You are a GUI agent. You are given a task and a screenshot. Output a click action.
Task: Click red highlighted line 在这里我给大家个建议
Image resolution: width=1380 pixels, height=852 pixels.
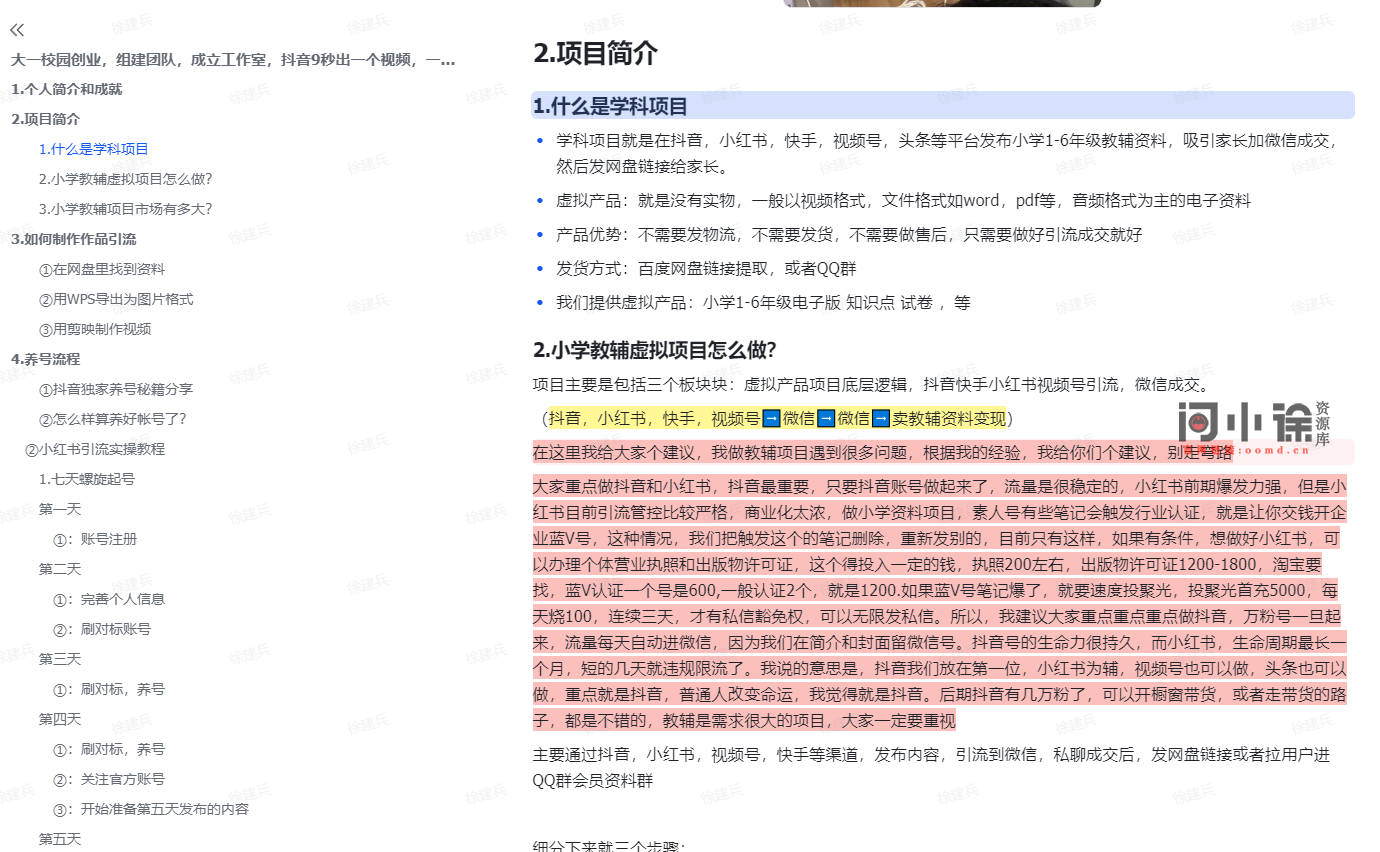(883, 452)
